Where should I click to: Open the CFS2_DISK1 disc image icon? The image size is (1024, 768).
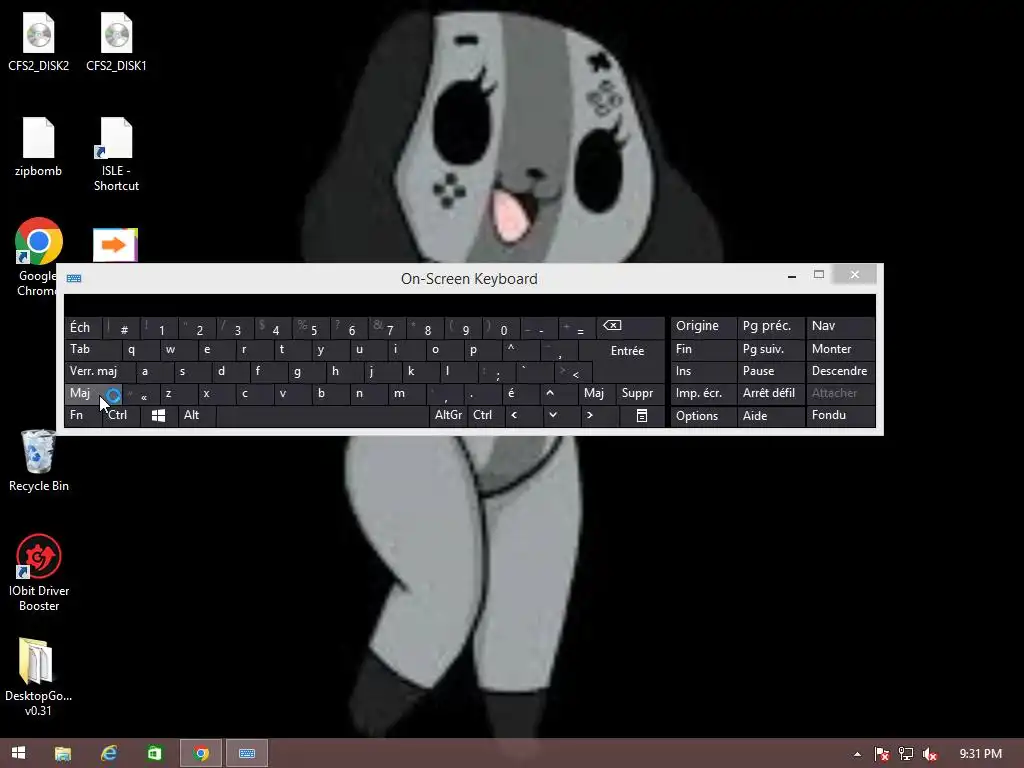(116, 42)
